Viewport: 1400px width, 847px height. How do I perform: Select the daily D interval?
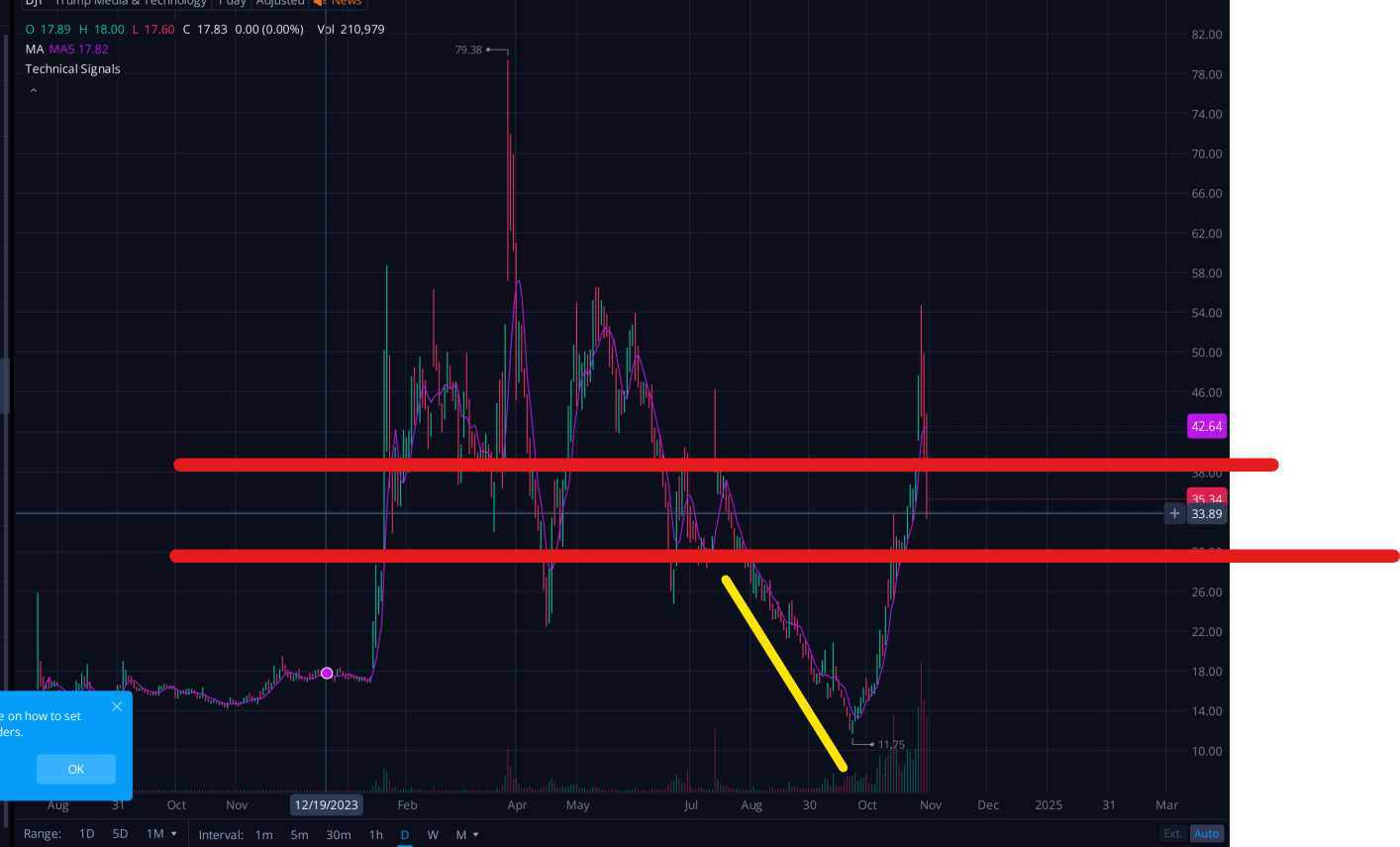pos(404,835)
